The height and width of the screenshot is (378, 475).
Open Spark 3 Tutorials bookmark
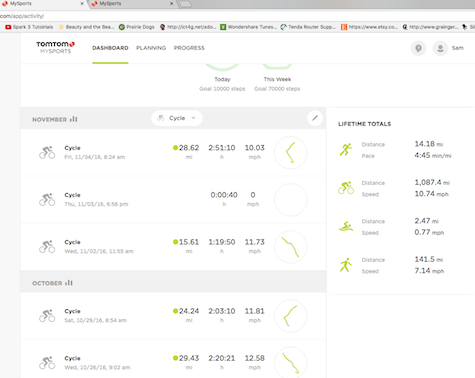[x=29, y=27]
